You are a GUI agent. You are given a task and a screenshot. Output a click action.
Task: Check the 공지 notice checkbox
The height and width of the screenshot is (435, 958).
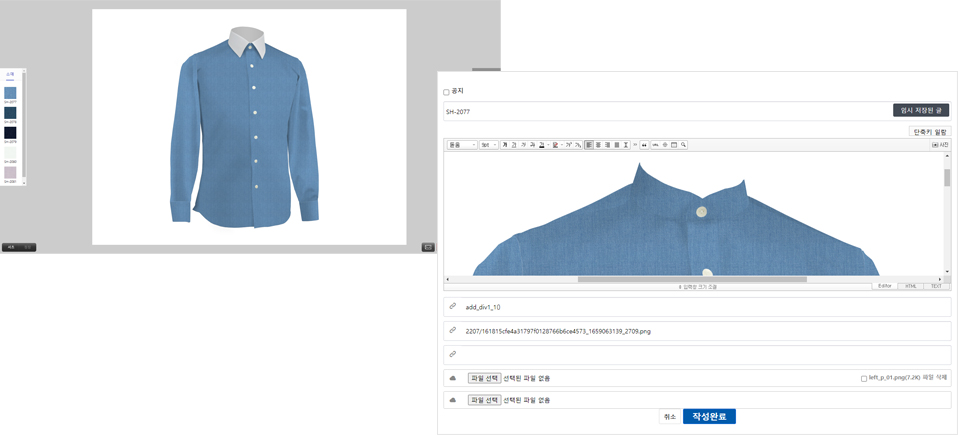tap(446, 92)
